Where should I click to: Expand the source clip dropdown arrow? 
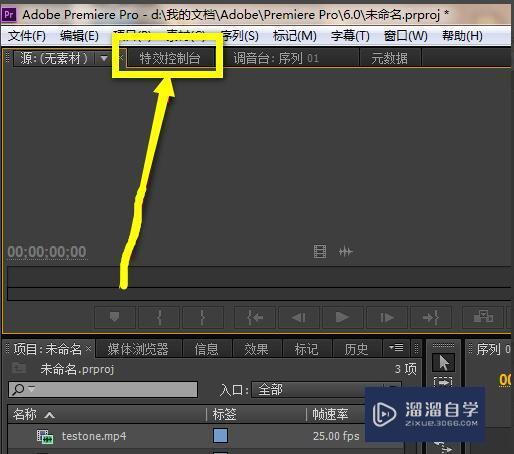[x=104, y=59]
